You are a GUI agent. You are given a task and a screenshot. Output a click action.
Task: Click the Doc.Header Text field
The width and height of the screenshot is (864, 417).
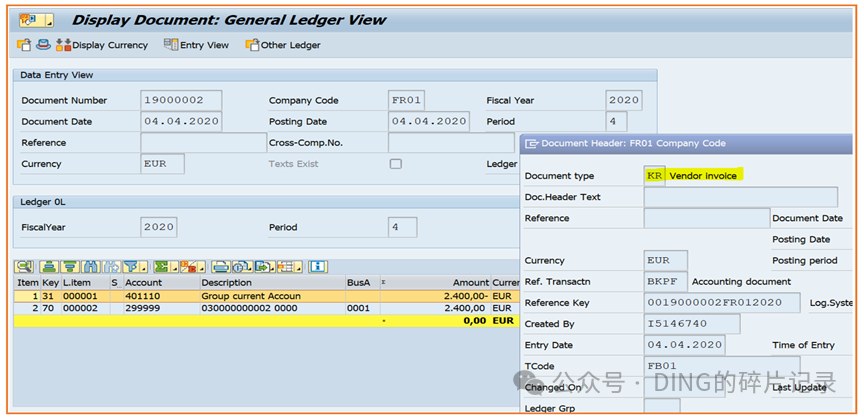[741, 197]
